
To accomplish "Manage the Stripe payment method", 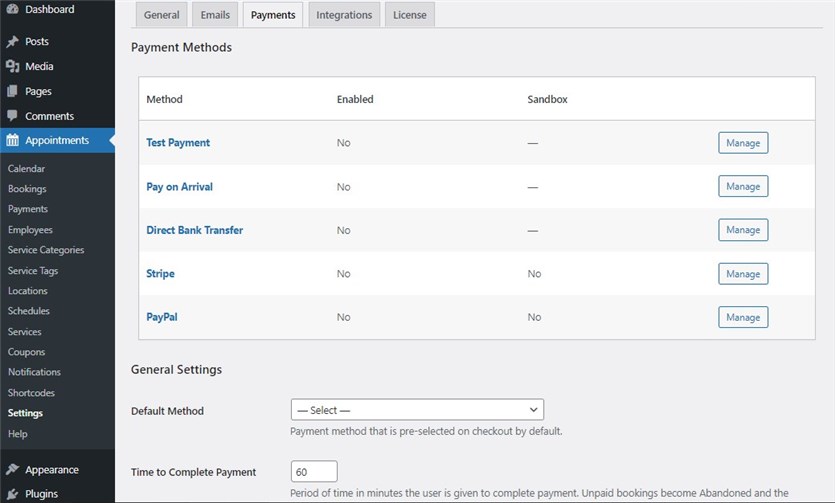I will [743, 274].
